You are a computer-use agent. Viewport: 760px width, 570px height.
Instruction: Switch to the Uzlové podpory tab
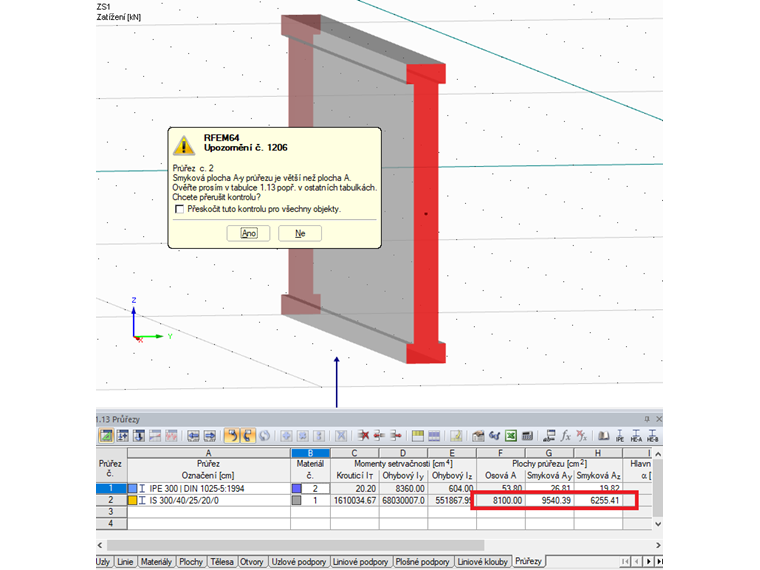click(299, 561)
